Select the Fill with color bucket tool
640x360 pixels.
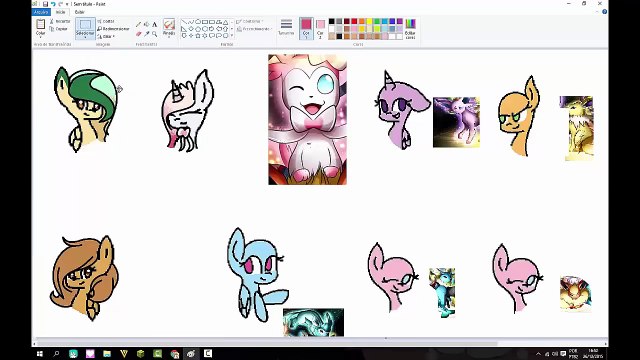146,25
